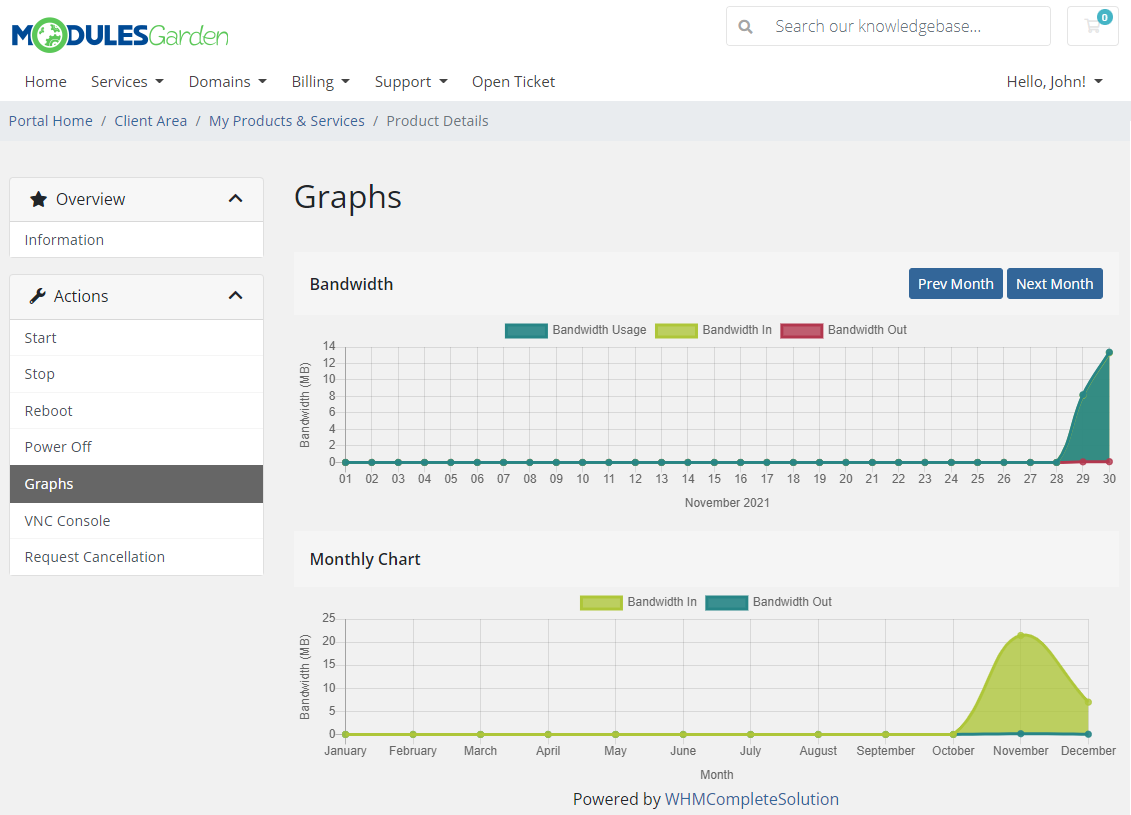This screenshot has width=1131, height=815.
Task: Click the ModulesGarden logo
Action: (x=118, y=33)
